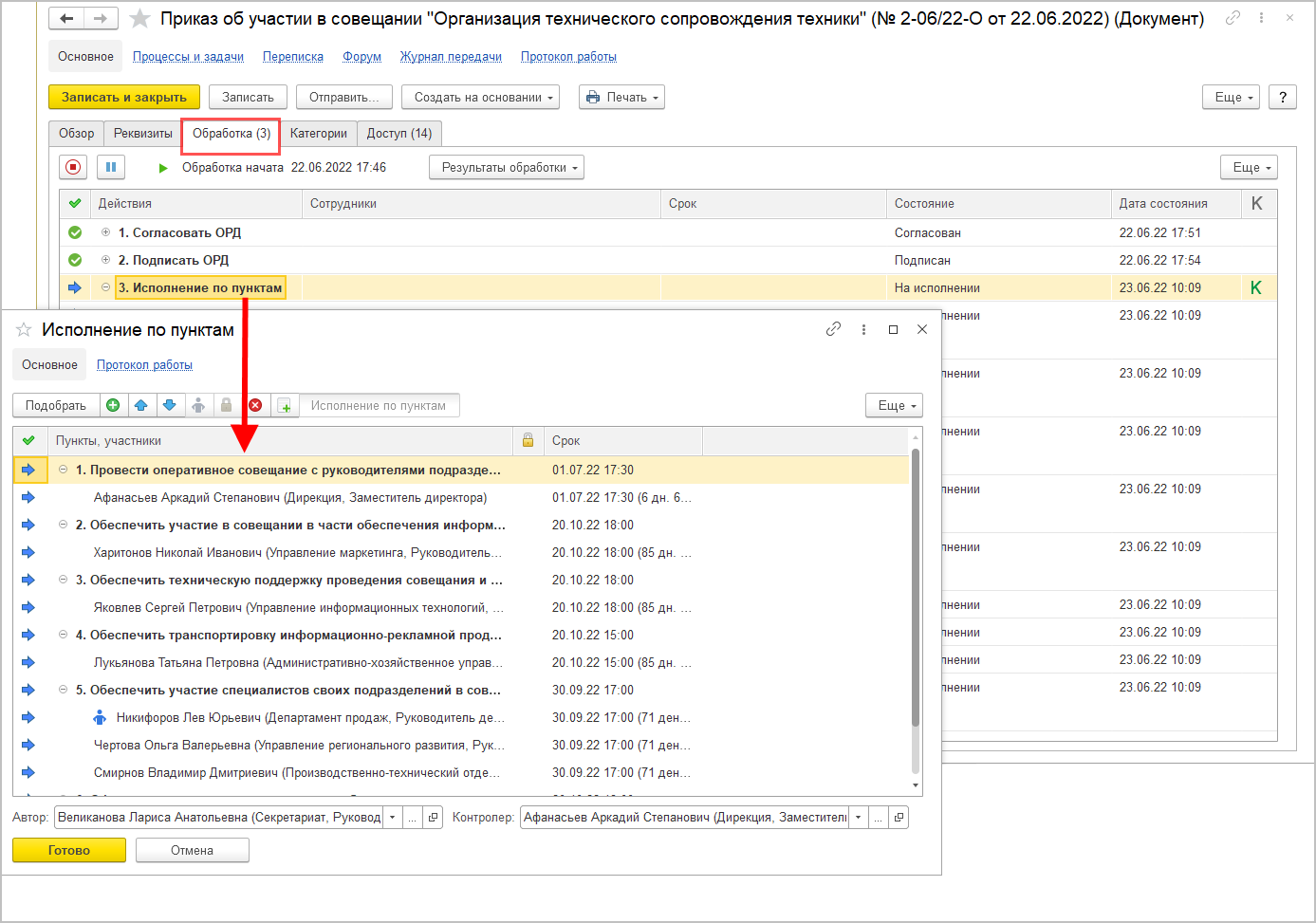
Task: Click the stop processing icon
Action: point(73,168)
